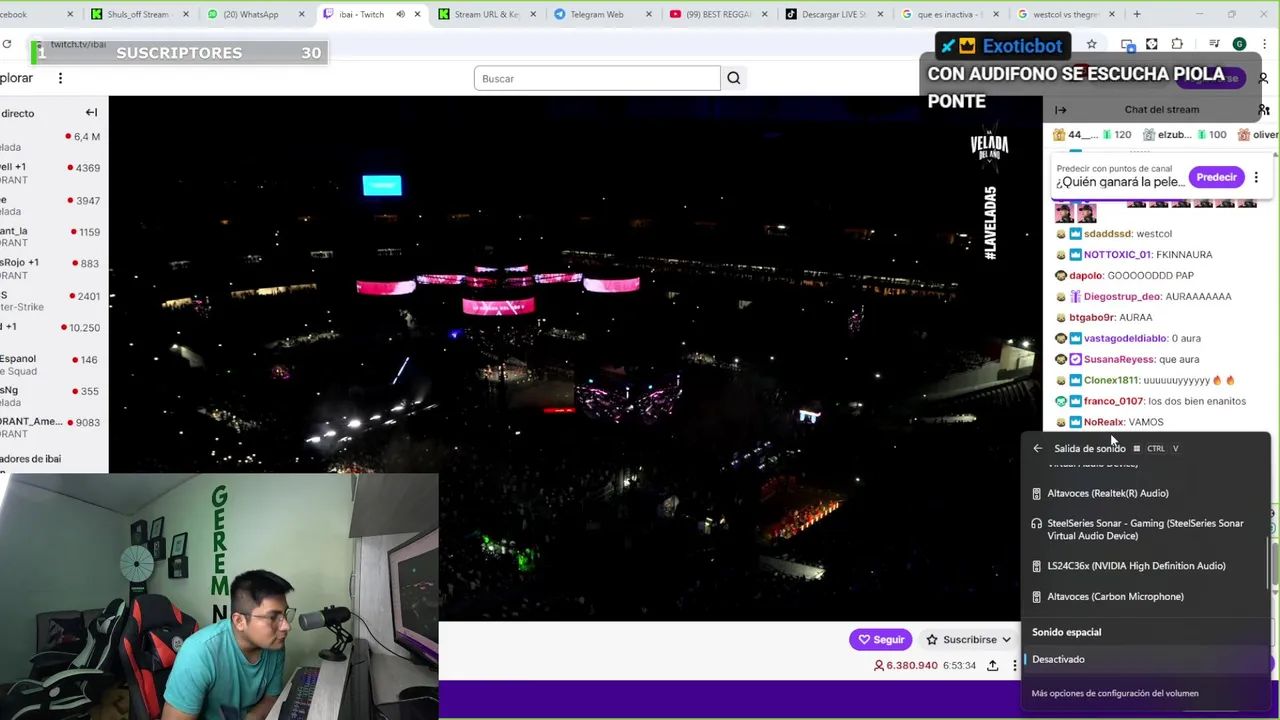
Task: Open the Twitch user account icon
Action: [1263, 78]
